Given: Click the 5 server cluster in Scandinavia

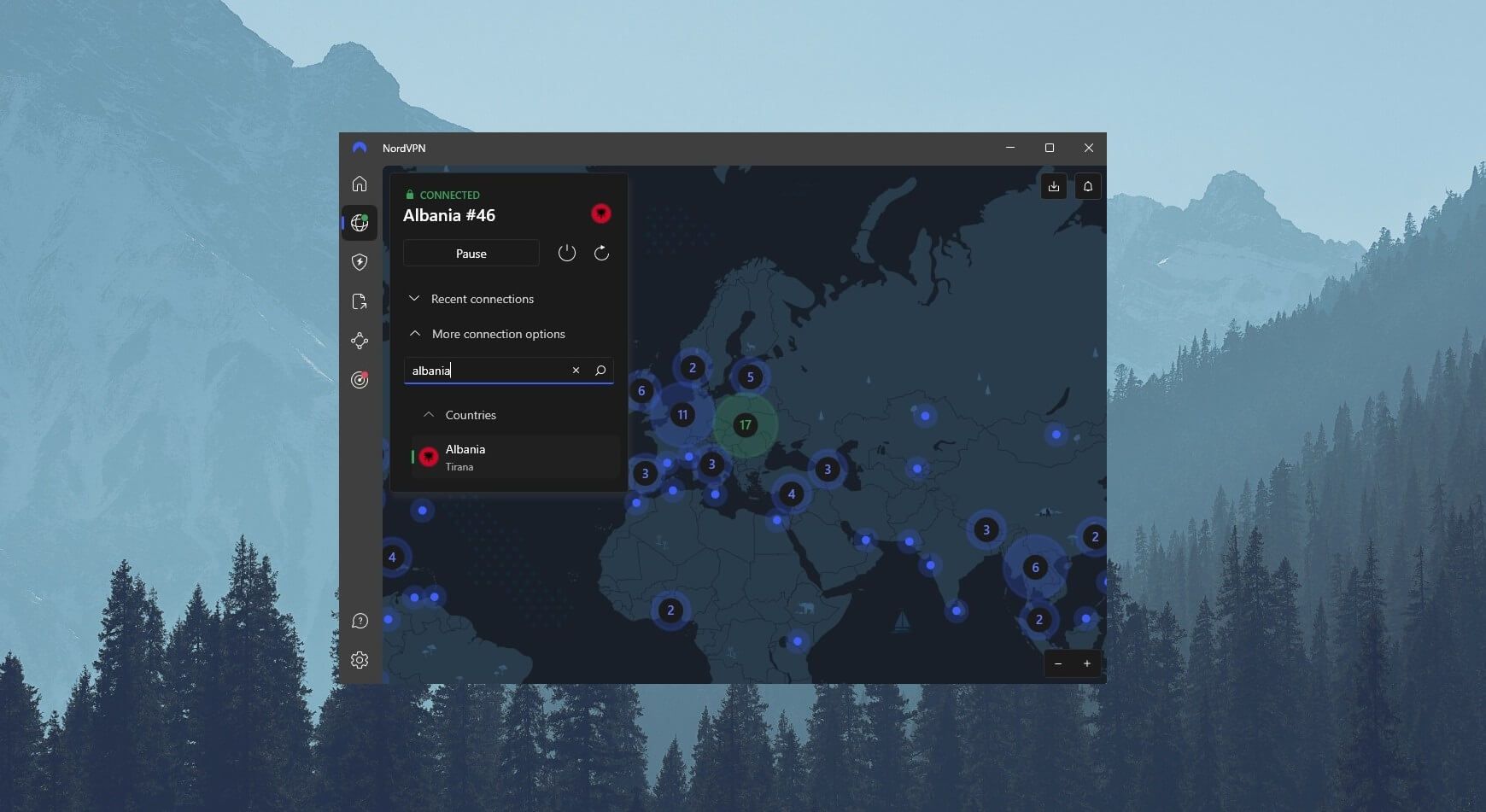Looking at the screenshot, I should 751,377.
